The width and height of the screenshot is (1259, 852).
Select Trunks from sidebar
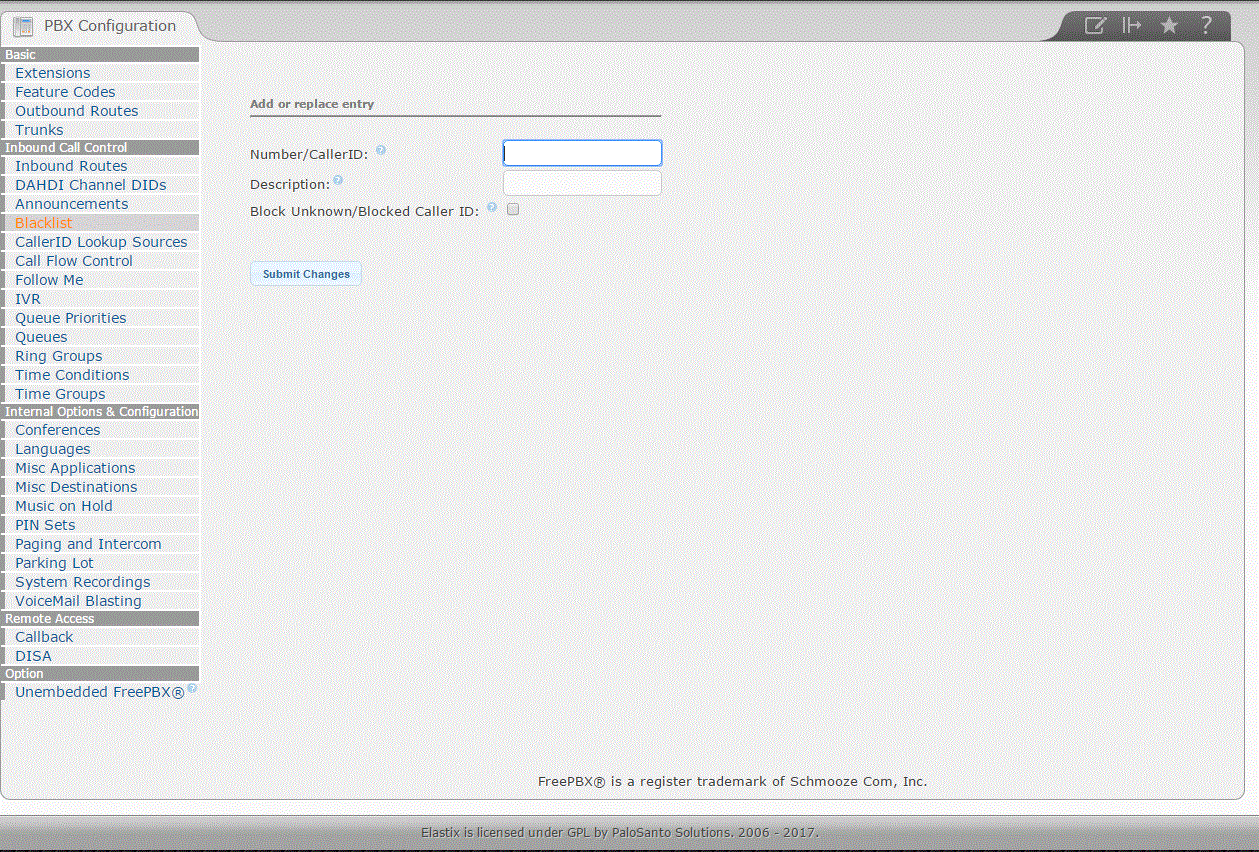[39, 130]
